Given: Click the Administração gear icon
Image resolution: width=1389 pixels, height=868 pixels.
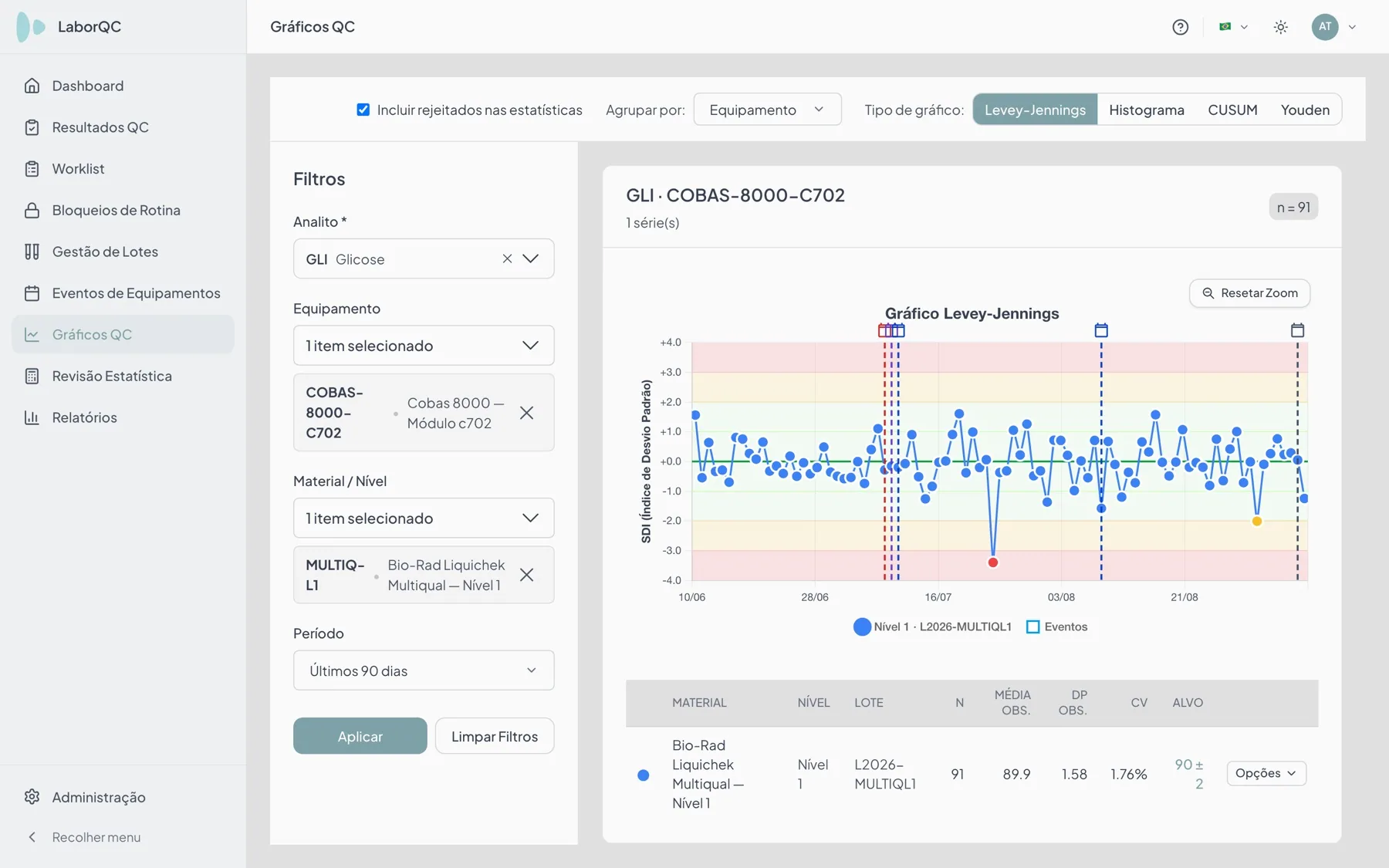Looking at the screenshot, I should pyautogui.click(x=32, y=797).
